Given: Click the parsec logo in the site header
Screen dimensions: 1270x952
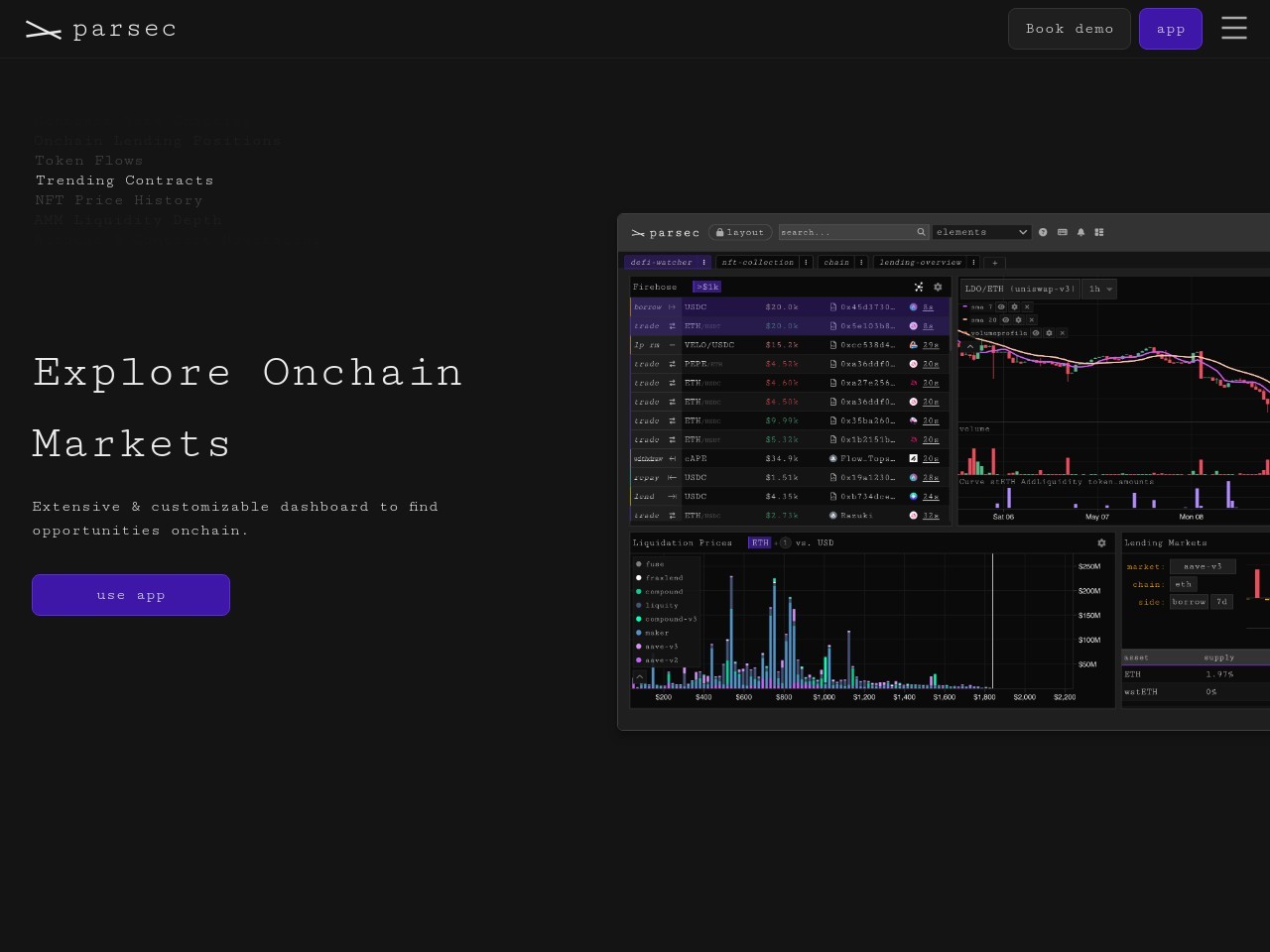Looking at the screenshot, I should click(100, 30).
